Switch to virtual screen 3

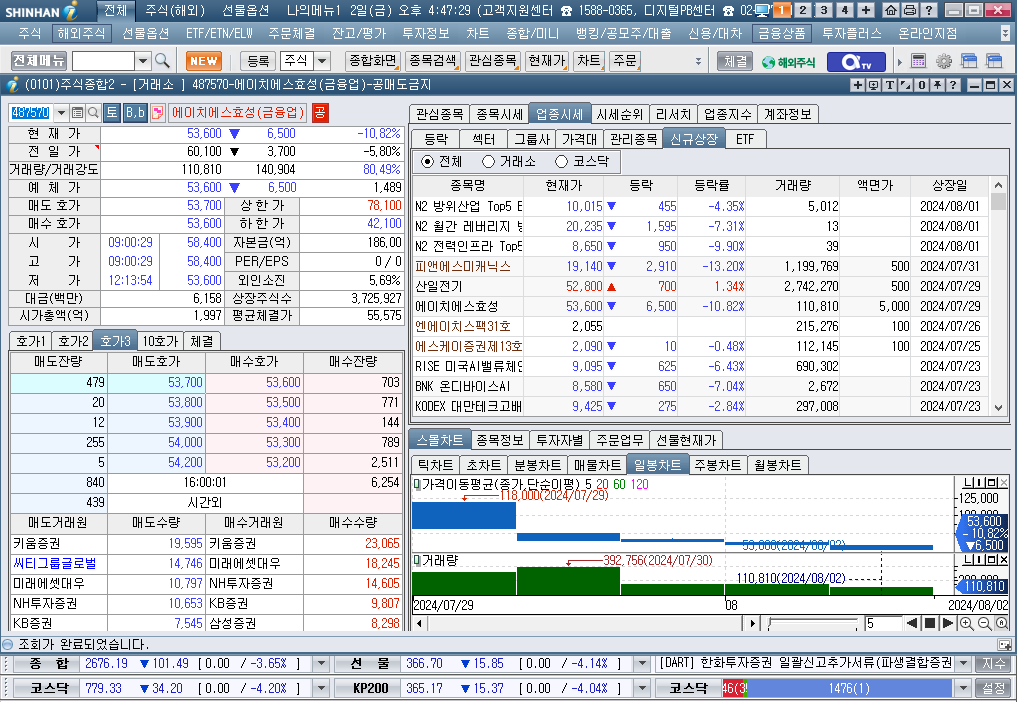(824, 10)
